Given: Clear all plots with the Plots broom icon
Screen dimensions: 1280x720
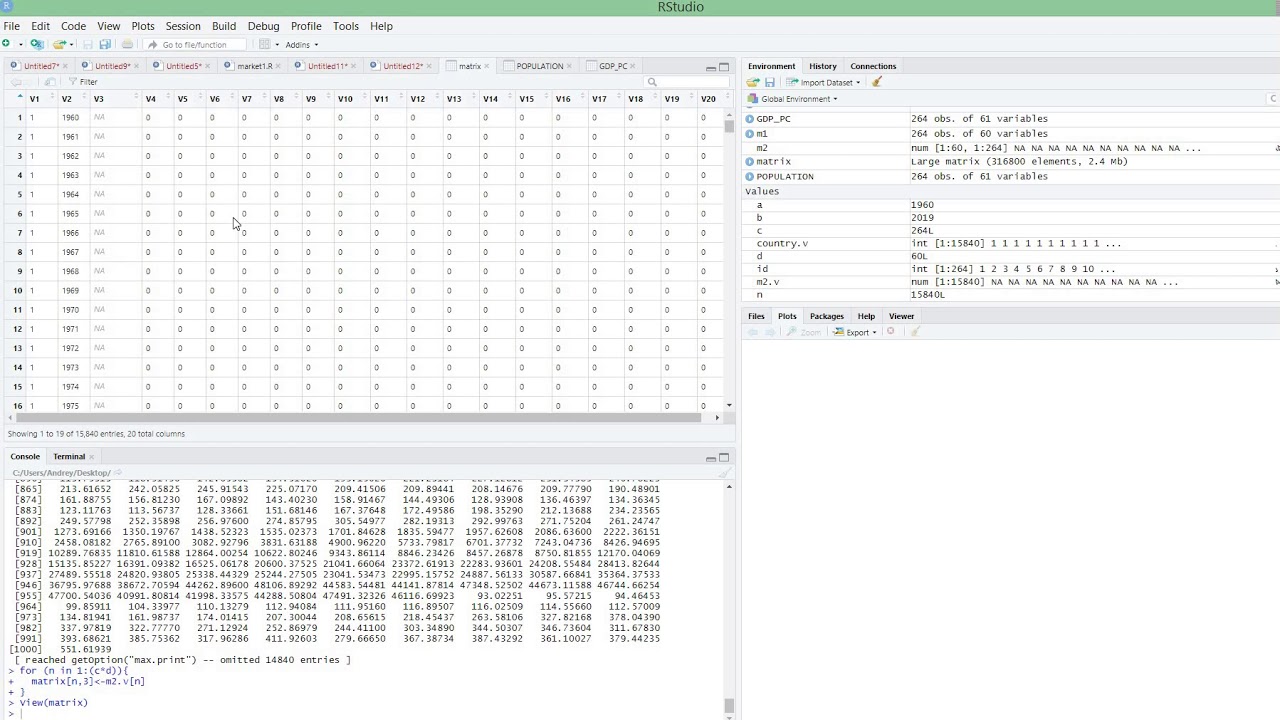Looking at the screenshot, I should 914,332.
